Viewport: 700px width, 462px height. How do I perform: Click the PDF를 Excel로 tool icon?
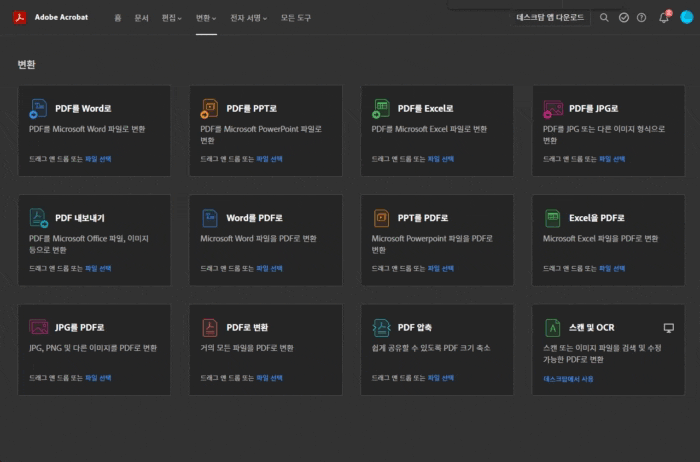tap(381, 107)
